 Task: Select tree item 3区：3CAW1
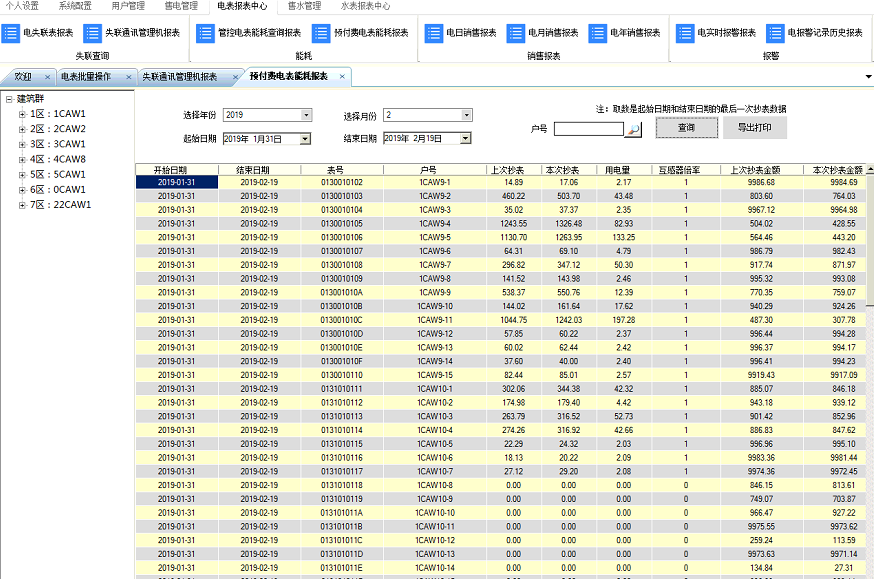click(x=57, y=144)
